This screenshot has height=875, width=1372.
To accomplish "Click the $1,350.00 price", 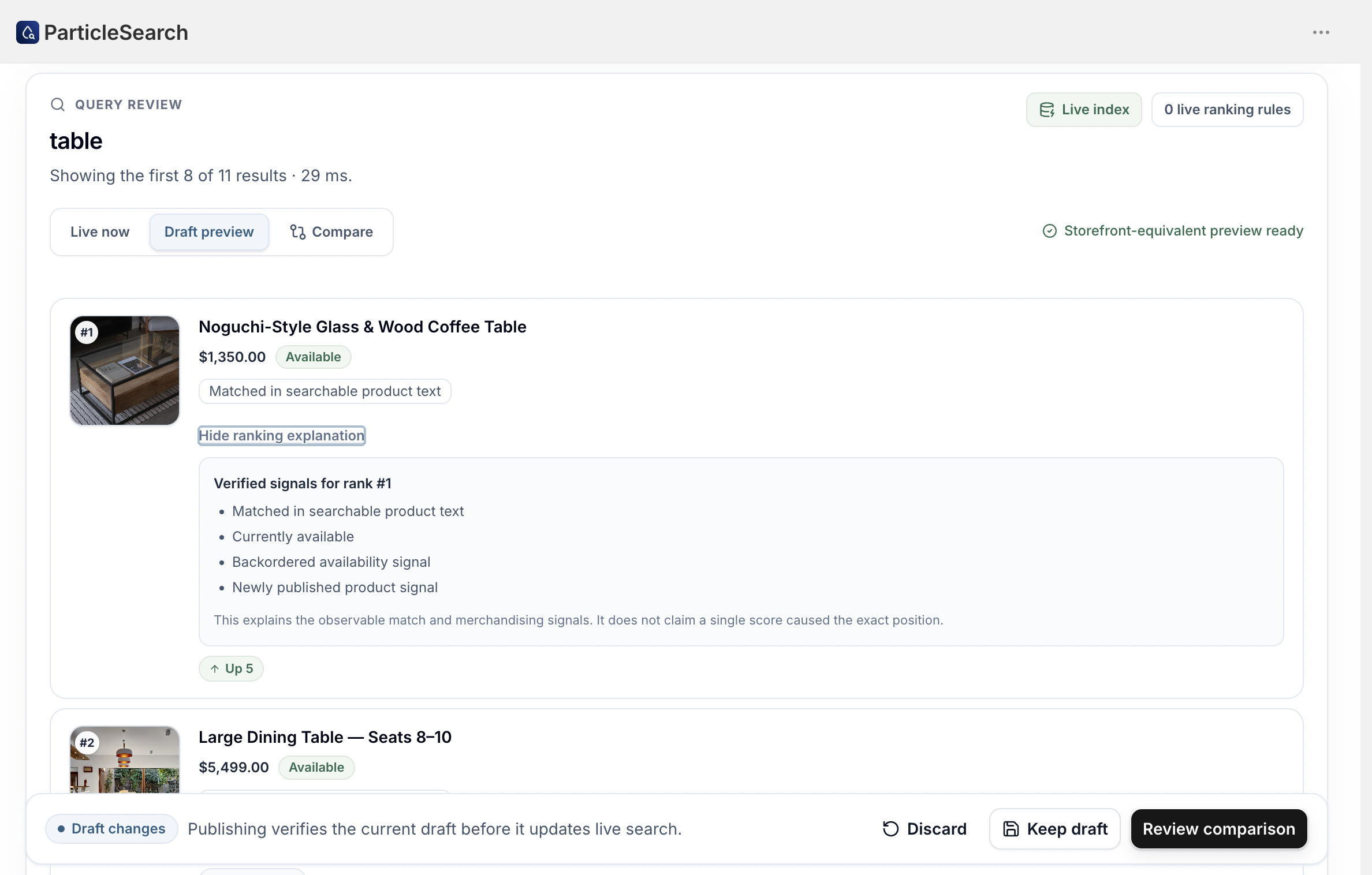I will [232, 357].
